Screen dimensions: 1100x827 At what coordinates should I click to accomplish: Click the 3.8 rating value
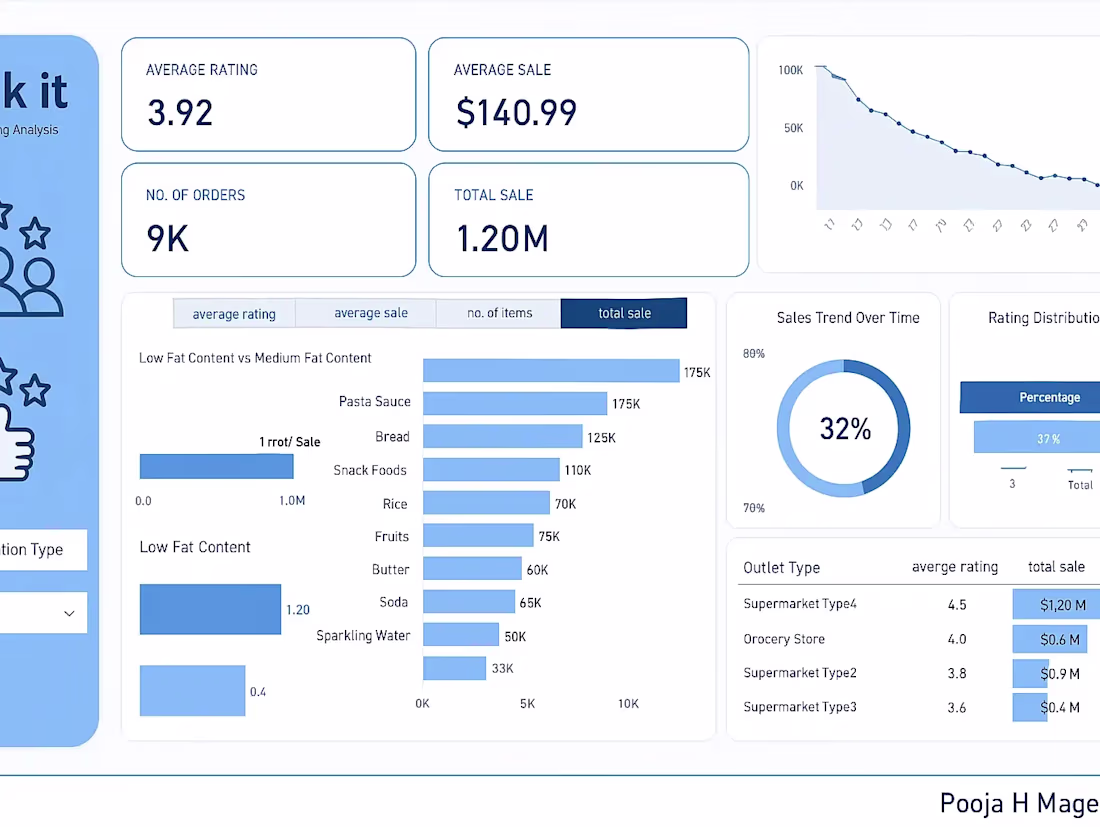click(957, 673)
